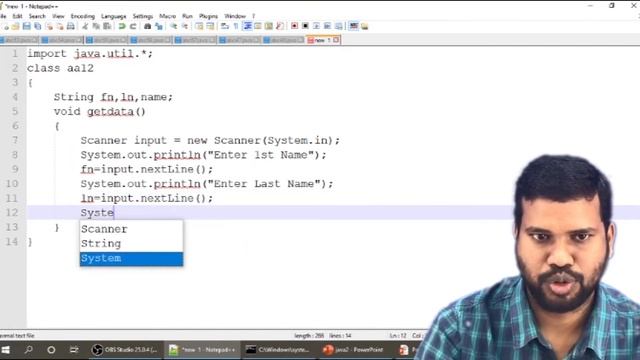
Task: Switch to OBS Studio on the taskbar
Action: pos(124,350)
